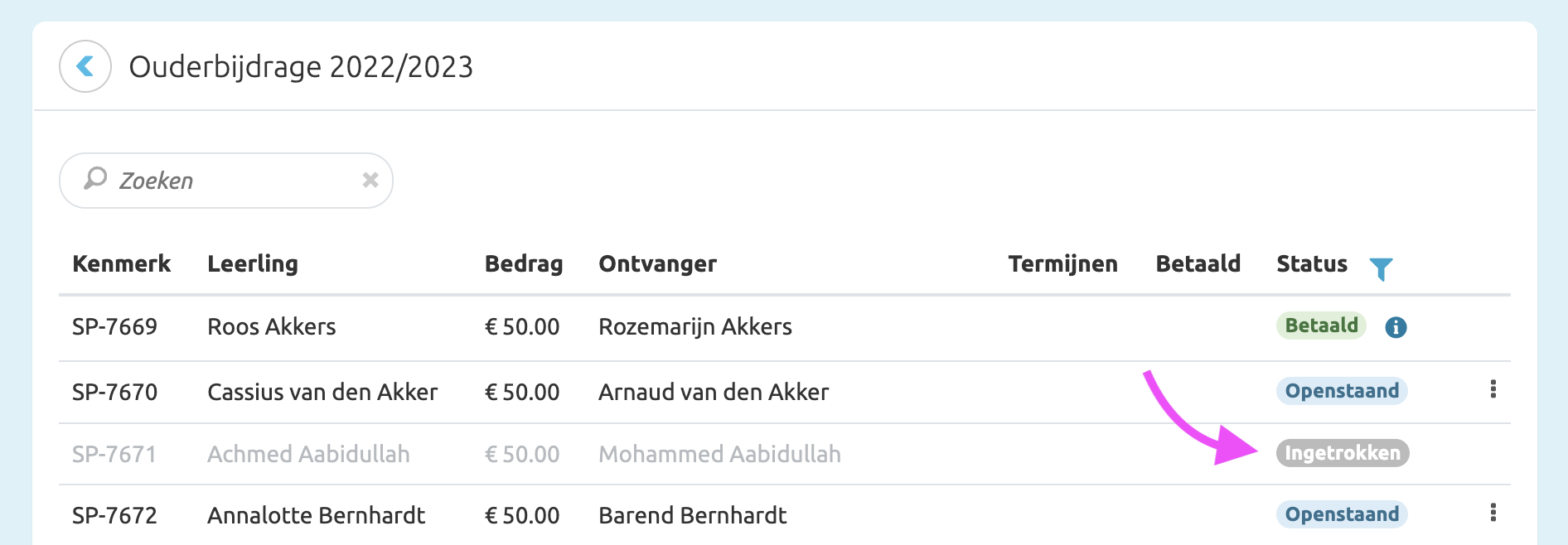Type in the Zoeken search box

coord(232,181)
